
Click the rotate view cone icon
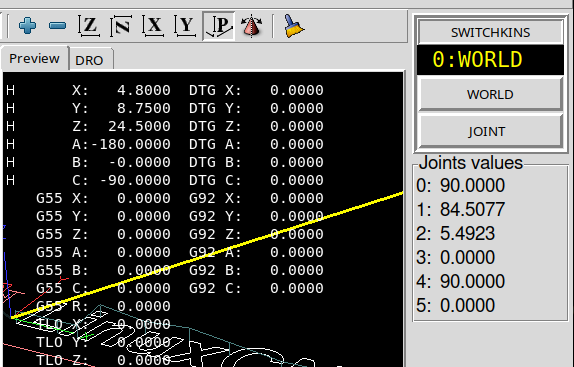pyautogui.click(x=251, y=26)
